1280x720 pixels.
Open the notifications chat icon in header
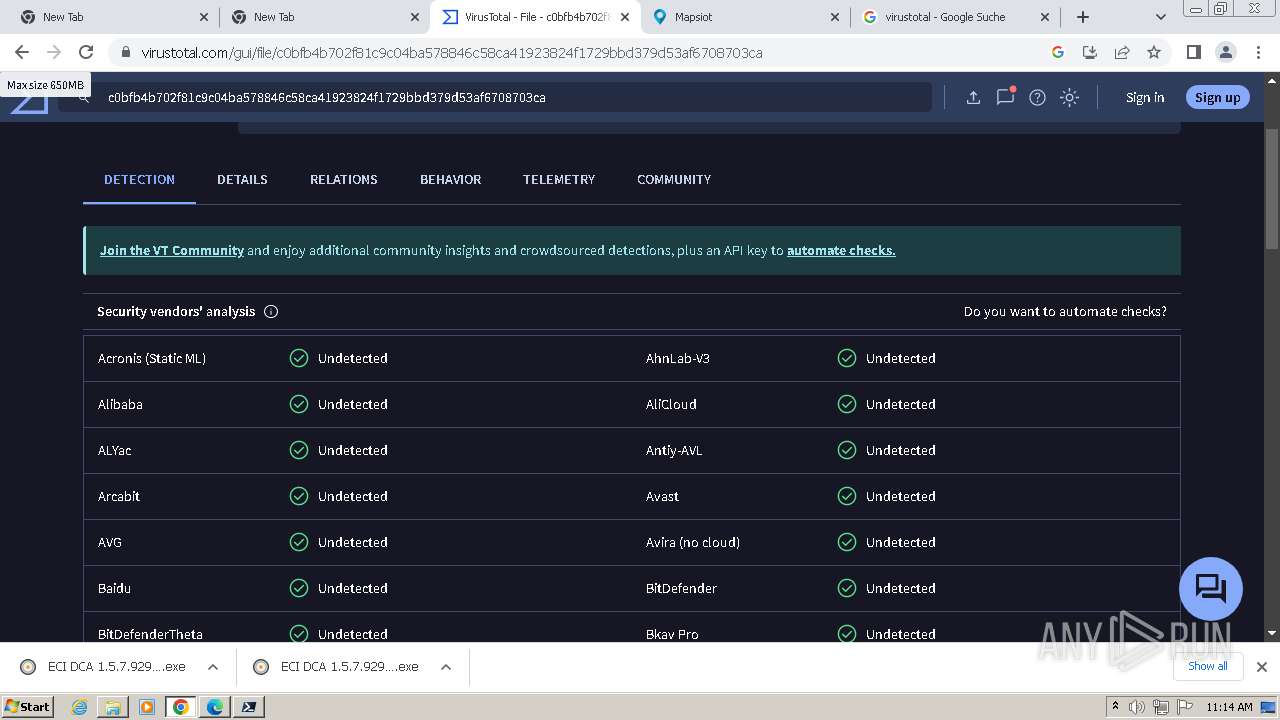coord(1005,97)
